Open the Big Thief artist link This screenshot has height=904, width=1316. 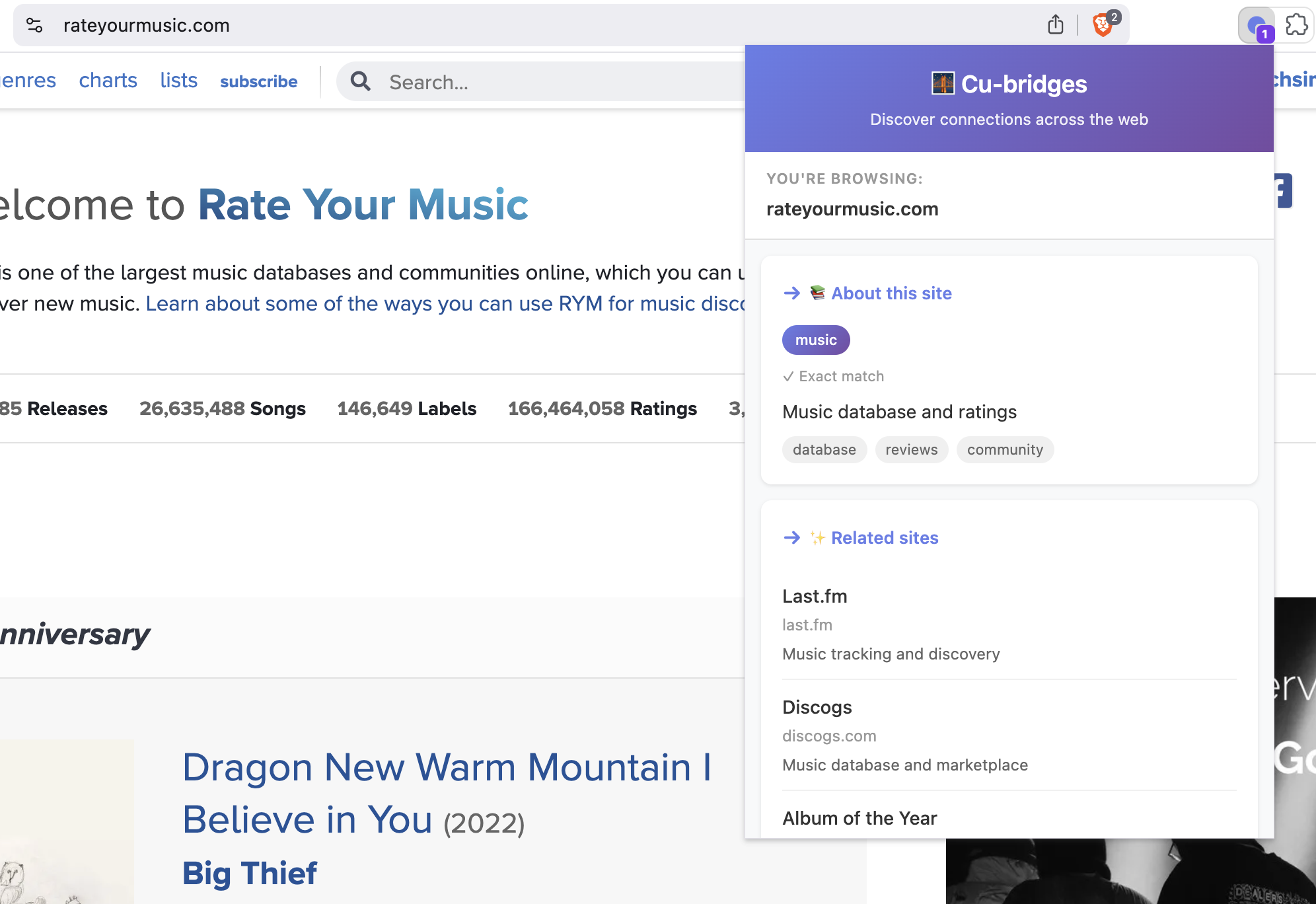pos(250,873)
